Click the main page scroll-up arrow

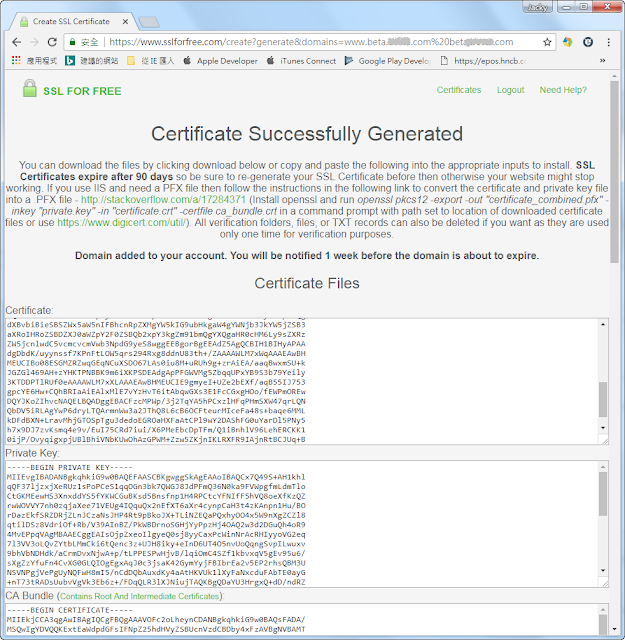[614, 76]
